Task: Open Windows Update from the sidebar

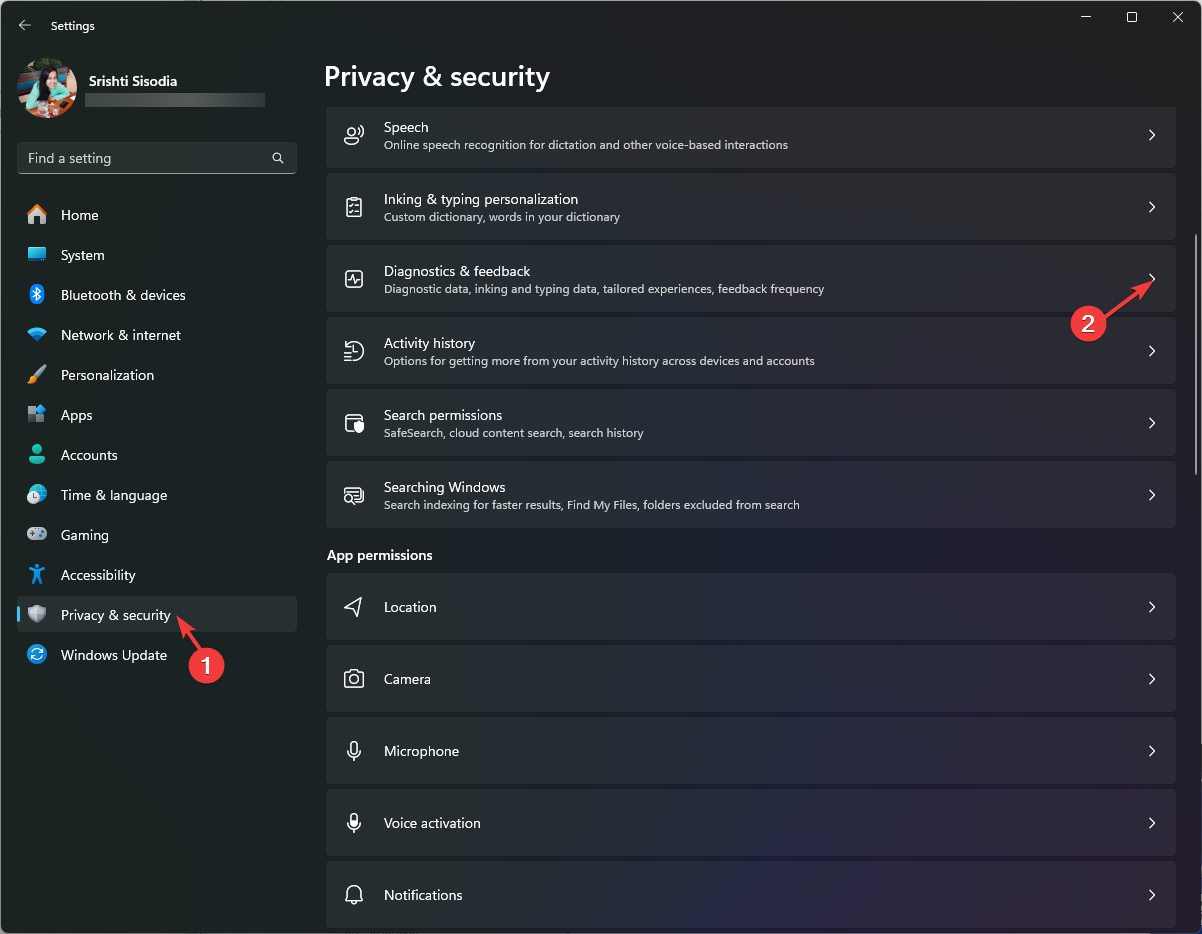Action: (x=113, y=655)
